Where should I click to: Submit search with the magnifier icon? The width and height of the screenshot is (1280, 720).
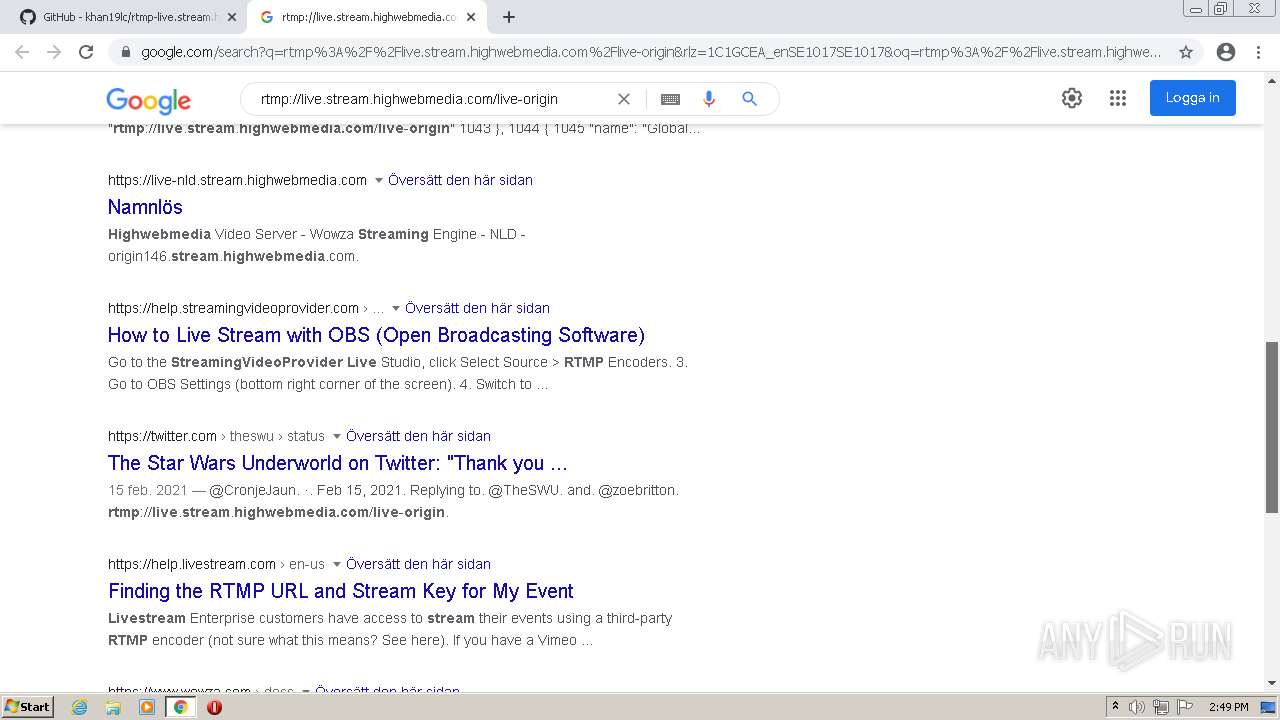point(749,99)
